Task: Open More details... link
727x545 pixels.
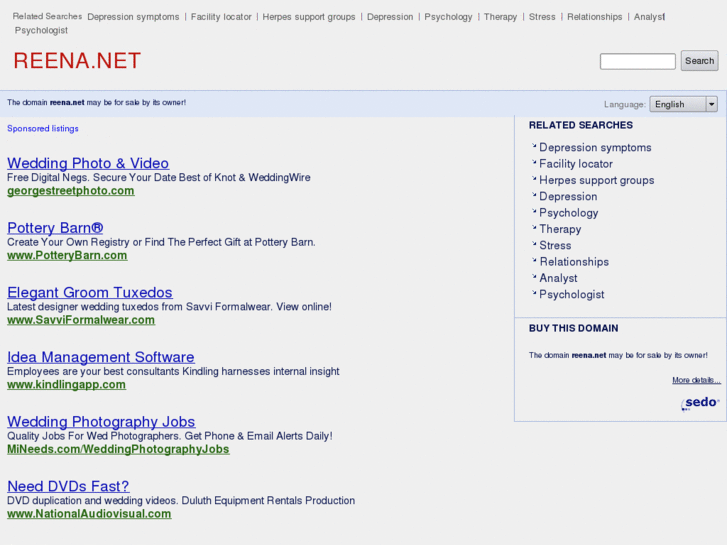Action: 696,380
